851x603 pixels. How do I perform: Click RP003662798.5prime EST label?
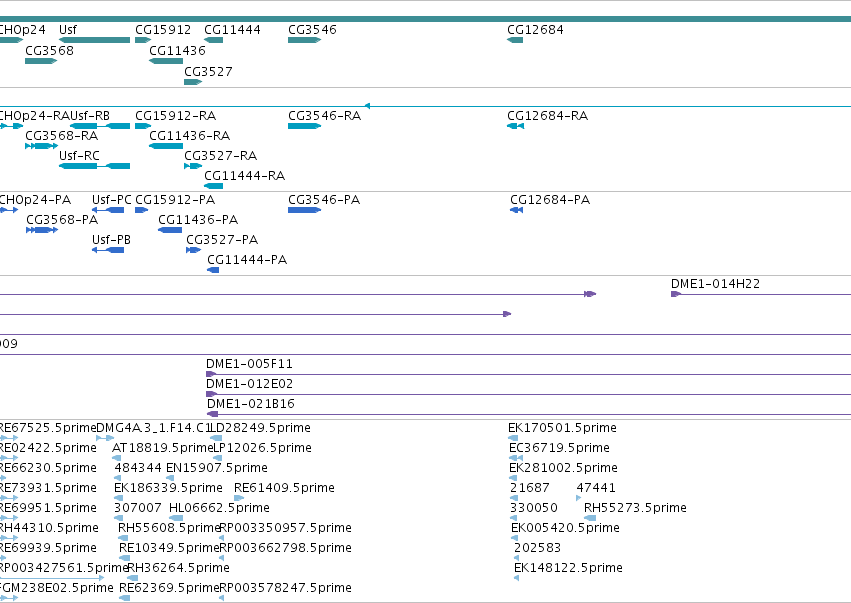[x=285, y=548]
